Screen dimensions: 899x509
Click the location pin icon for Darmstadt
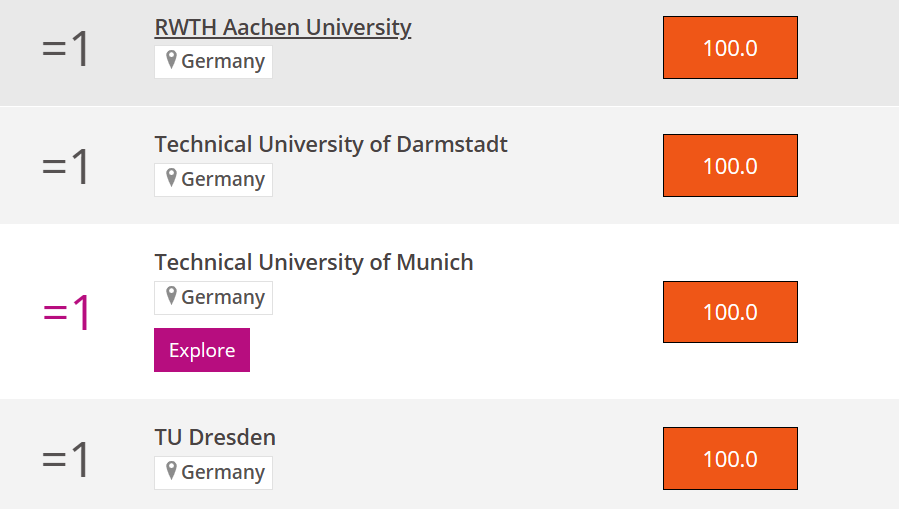tap(171, 178)
